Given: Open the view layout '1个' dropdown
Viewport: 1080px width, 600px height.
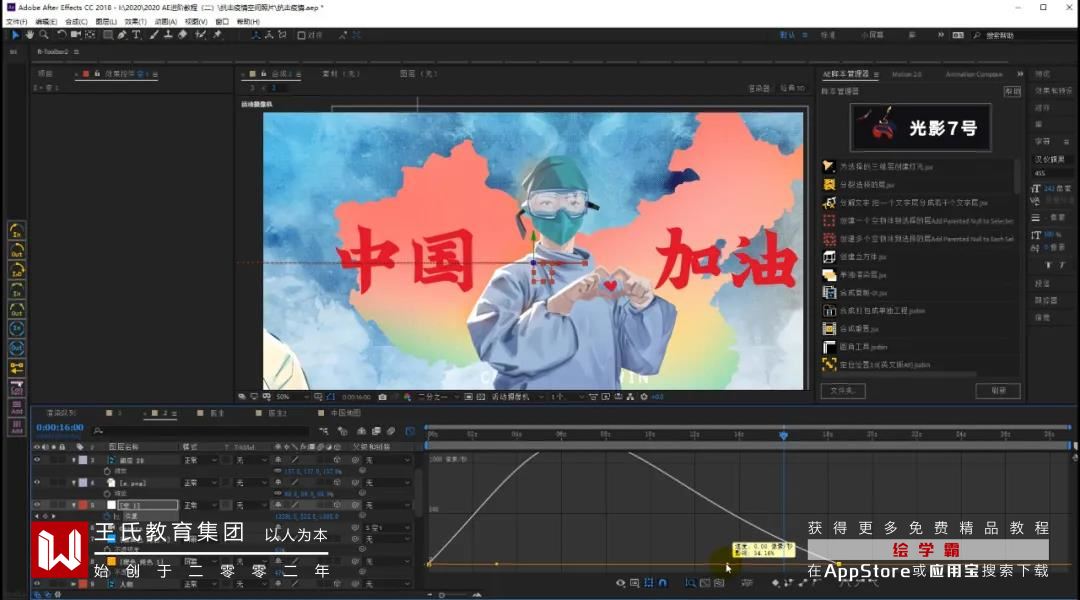Looking at the screenshot, I should click(567, 397).
